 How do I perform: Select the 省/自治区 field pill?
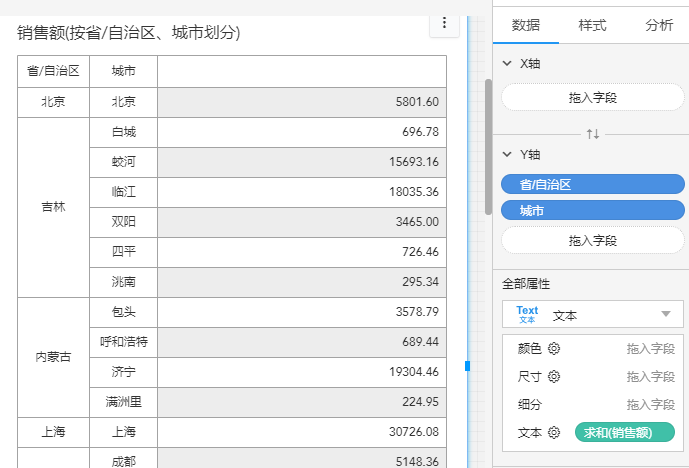pyautogui.click(x=592, y=184)
